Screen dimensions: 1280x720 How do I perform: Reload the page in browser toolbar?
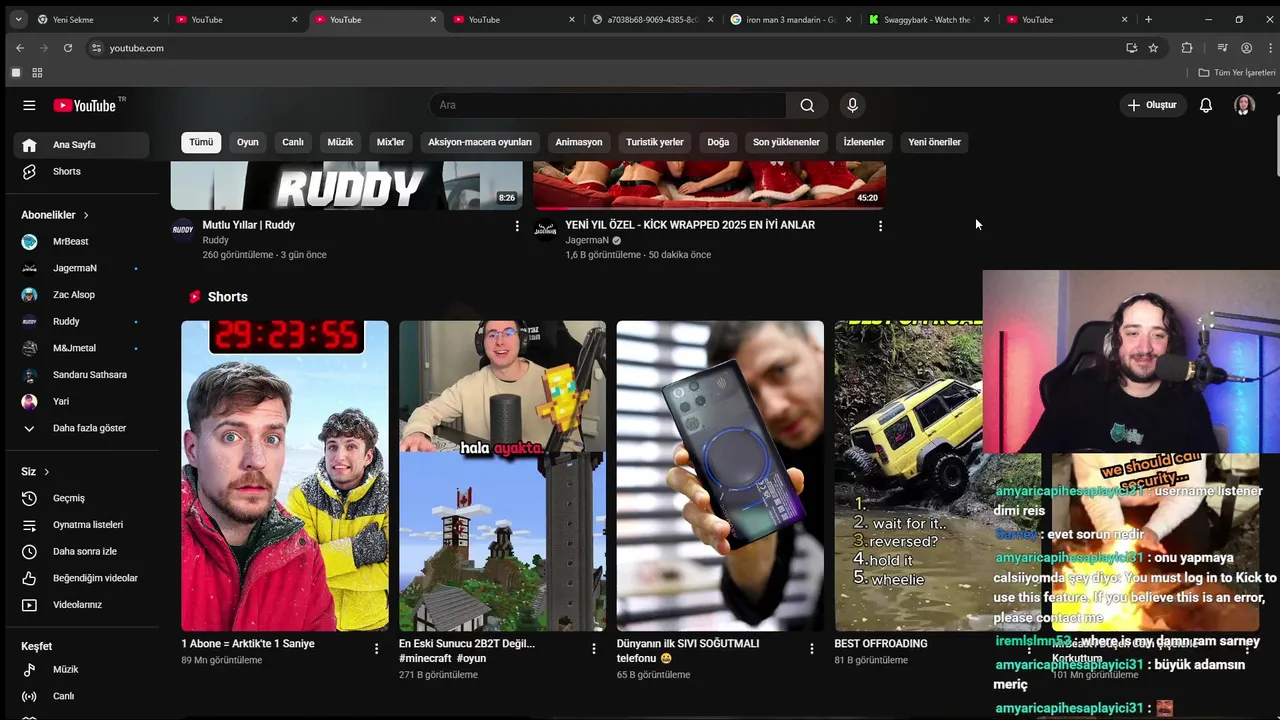click(x=68, y=48)
